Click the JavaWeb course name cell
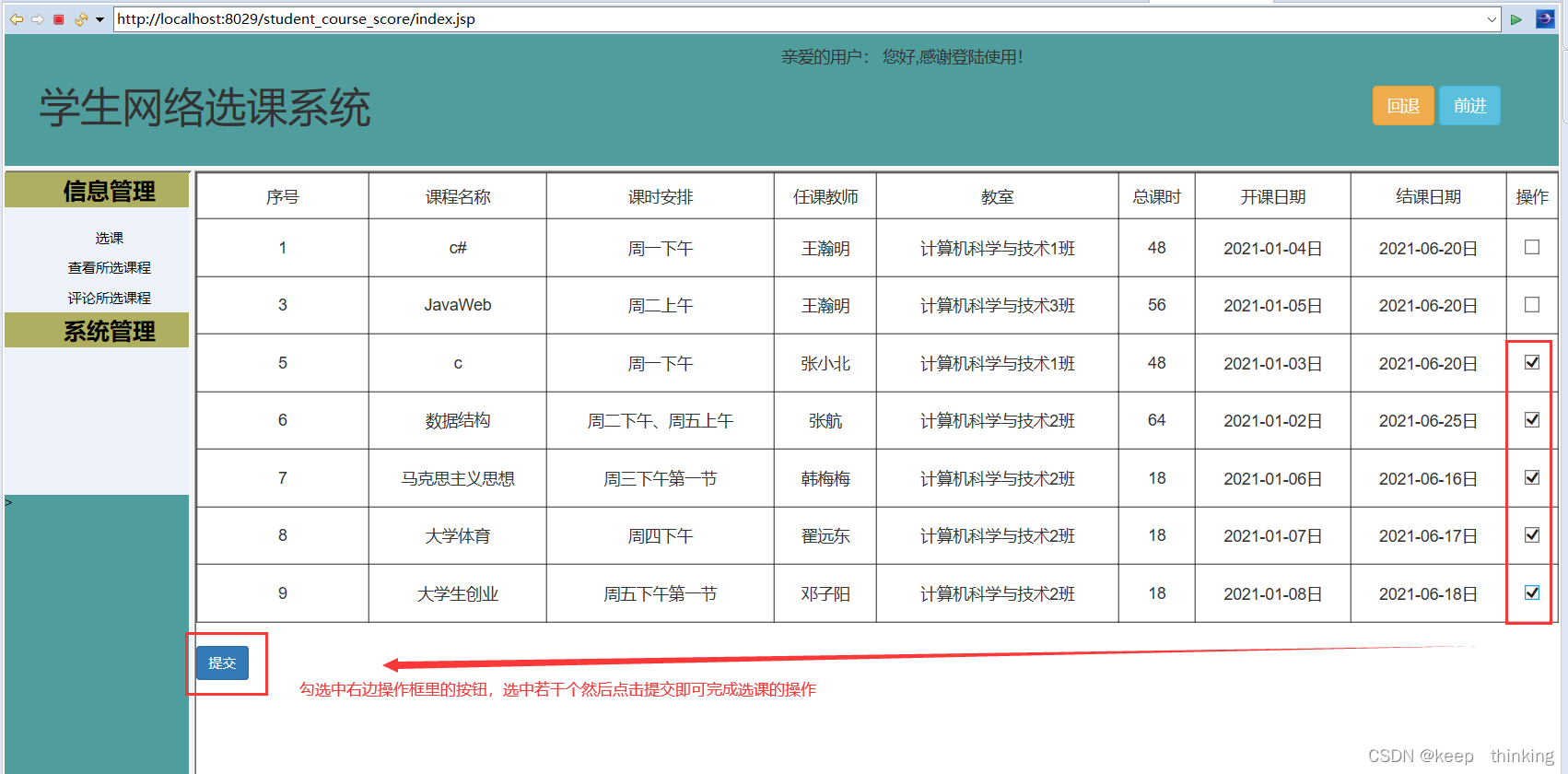1568x774 pixels. point(458,305)
